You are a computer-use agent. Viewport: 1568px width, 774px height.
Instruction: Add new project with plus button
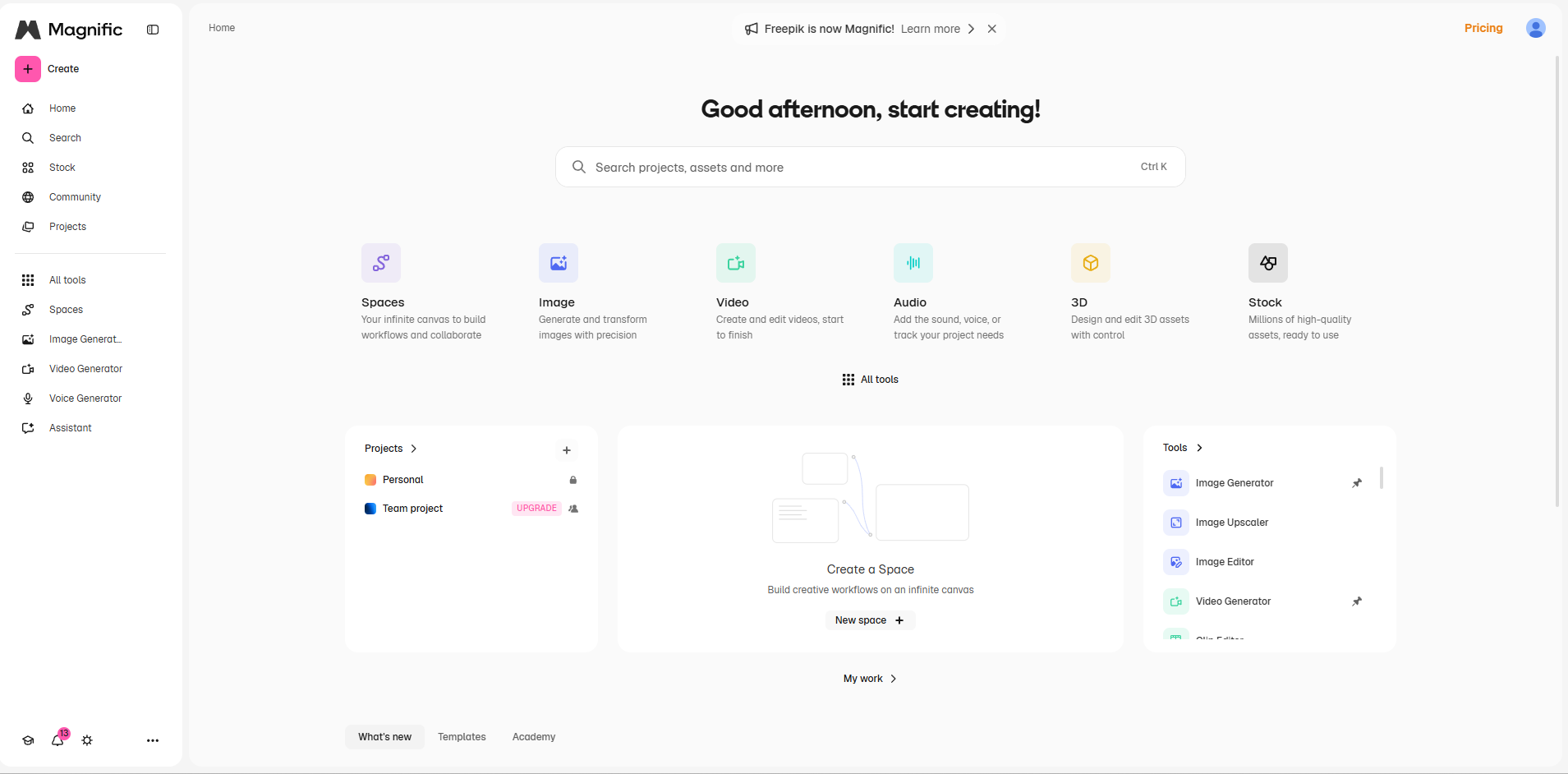point(567,450)
